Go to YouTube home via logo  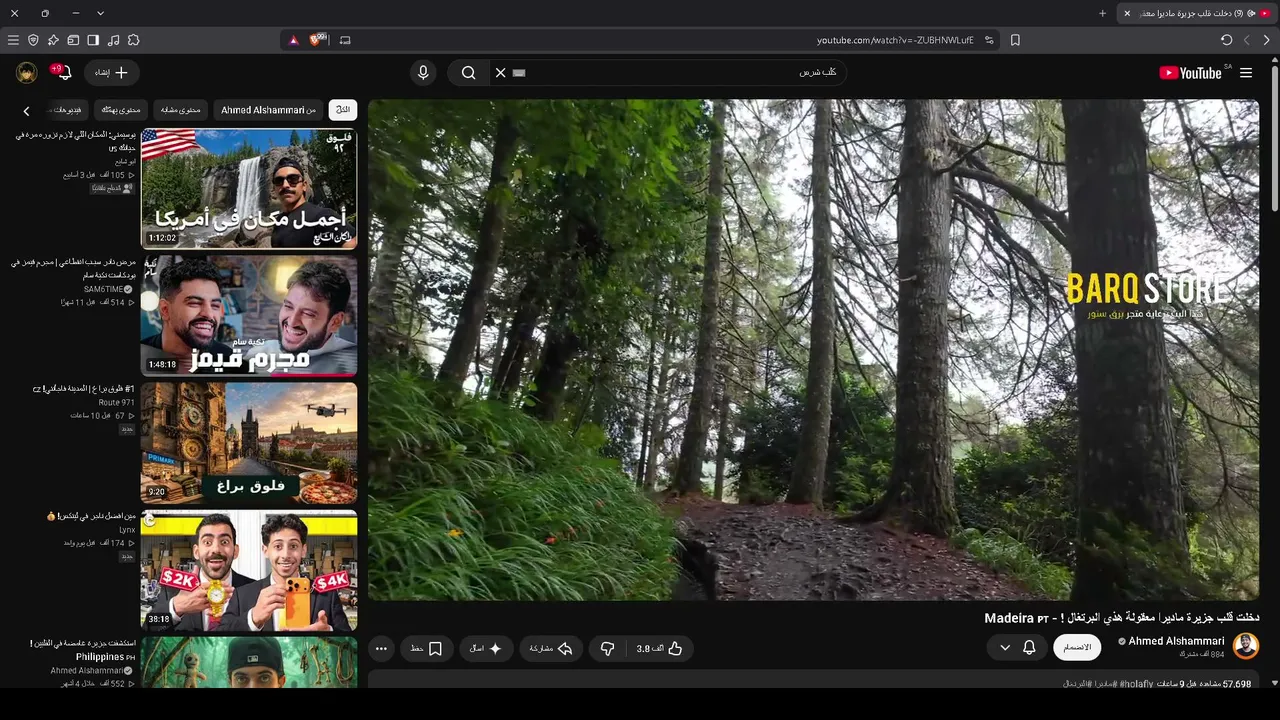tap(1190, 73)
